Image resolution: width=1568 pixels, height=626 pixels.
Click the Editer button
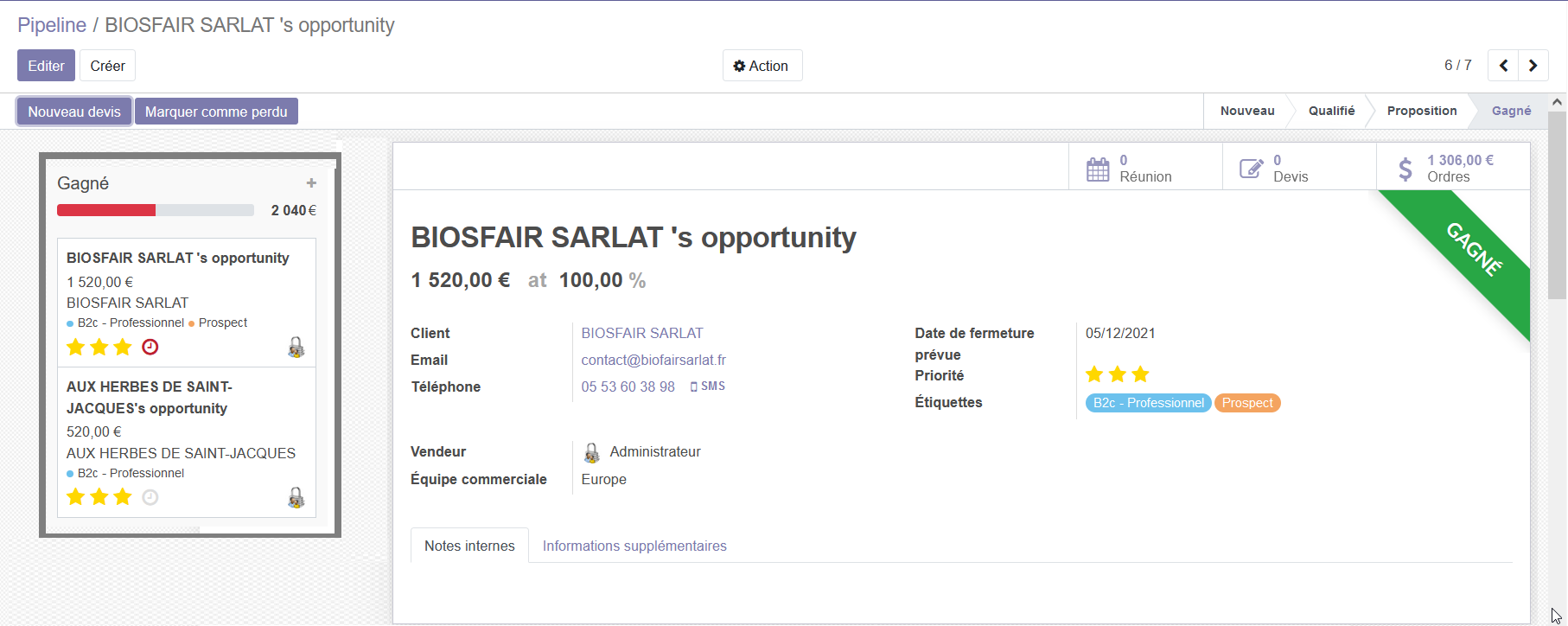(46, 66)
